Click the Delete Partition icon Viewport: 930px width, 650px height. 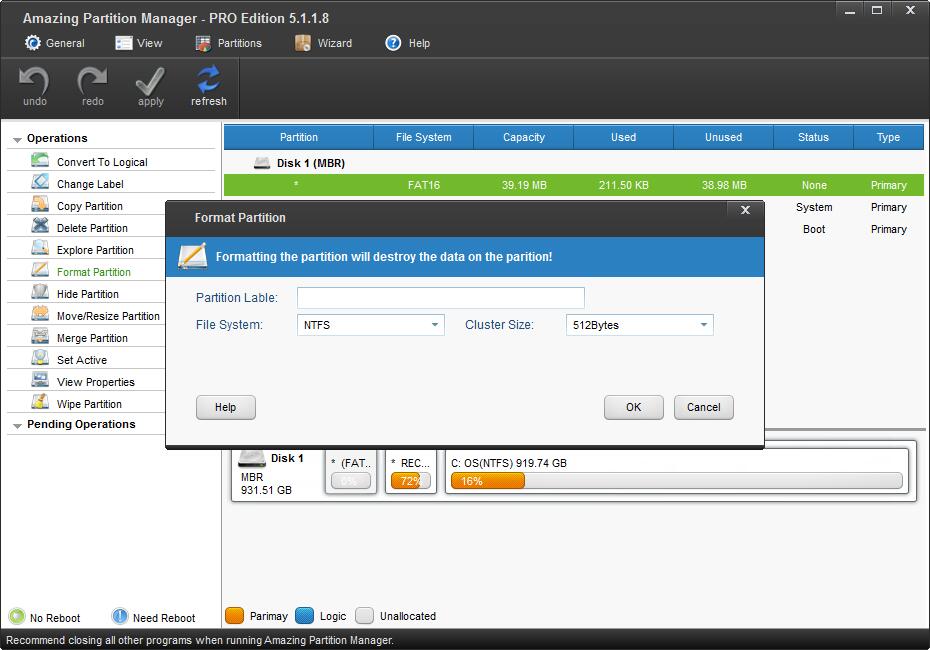pos(40,226)
